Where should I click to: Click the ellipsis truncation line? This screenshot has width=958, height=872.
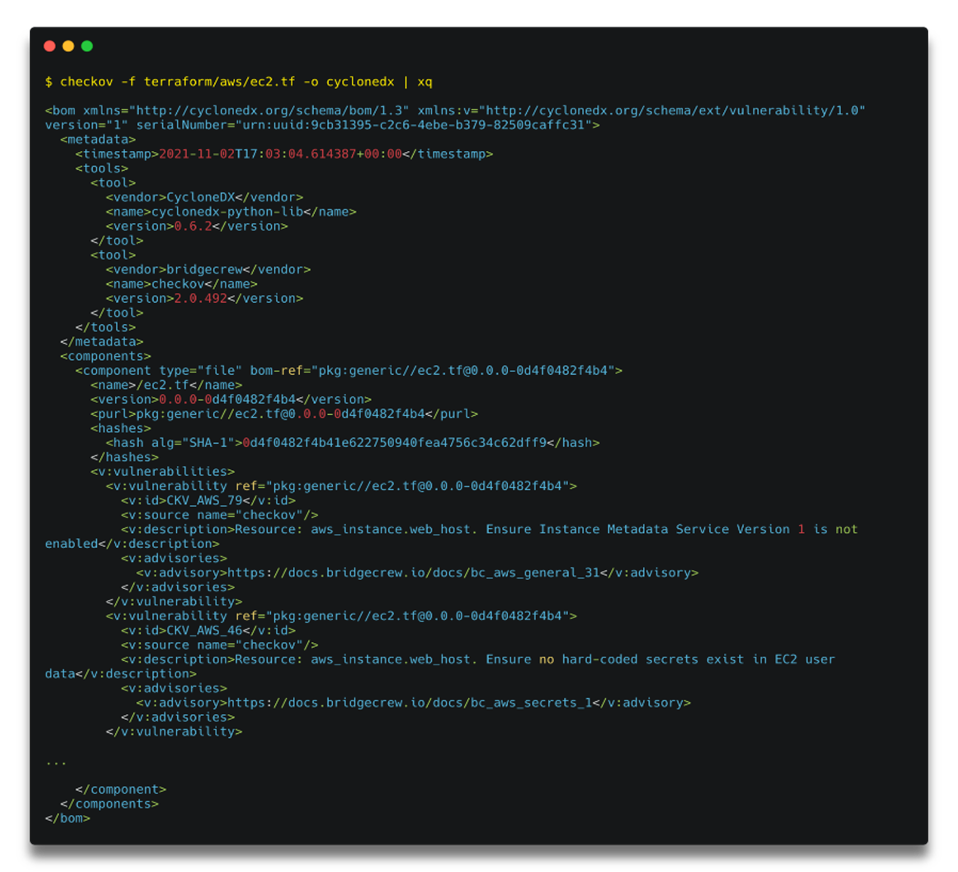(x=56, y=763)
